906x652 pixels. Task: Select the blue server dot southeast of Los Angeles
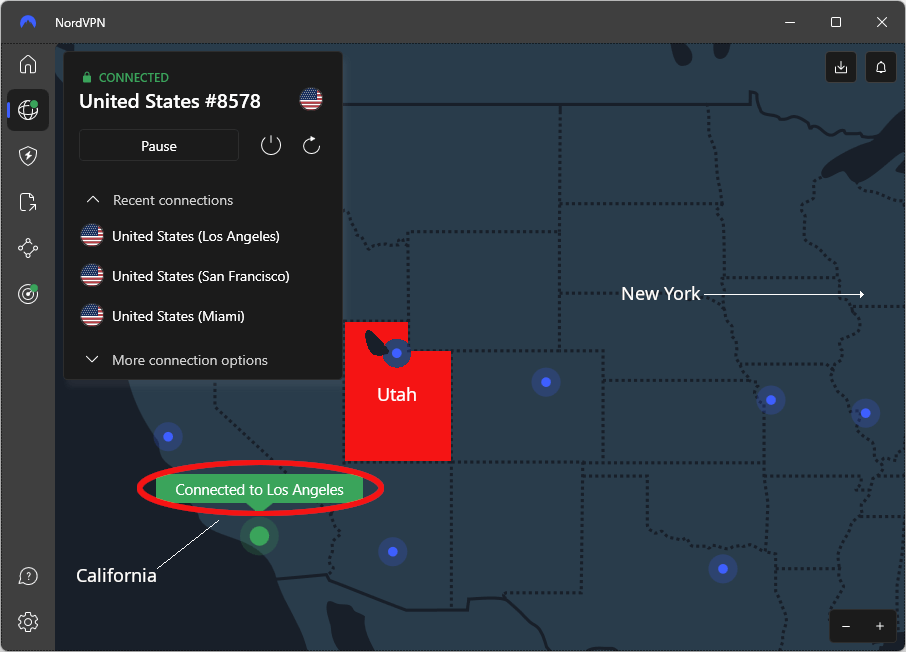coord(393,551)
